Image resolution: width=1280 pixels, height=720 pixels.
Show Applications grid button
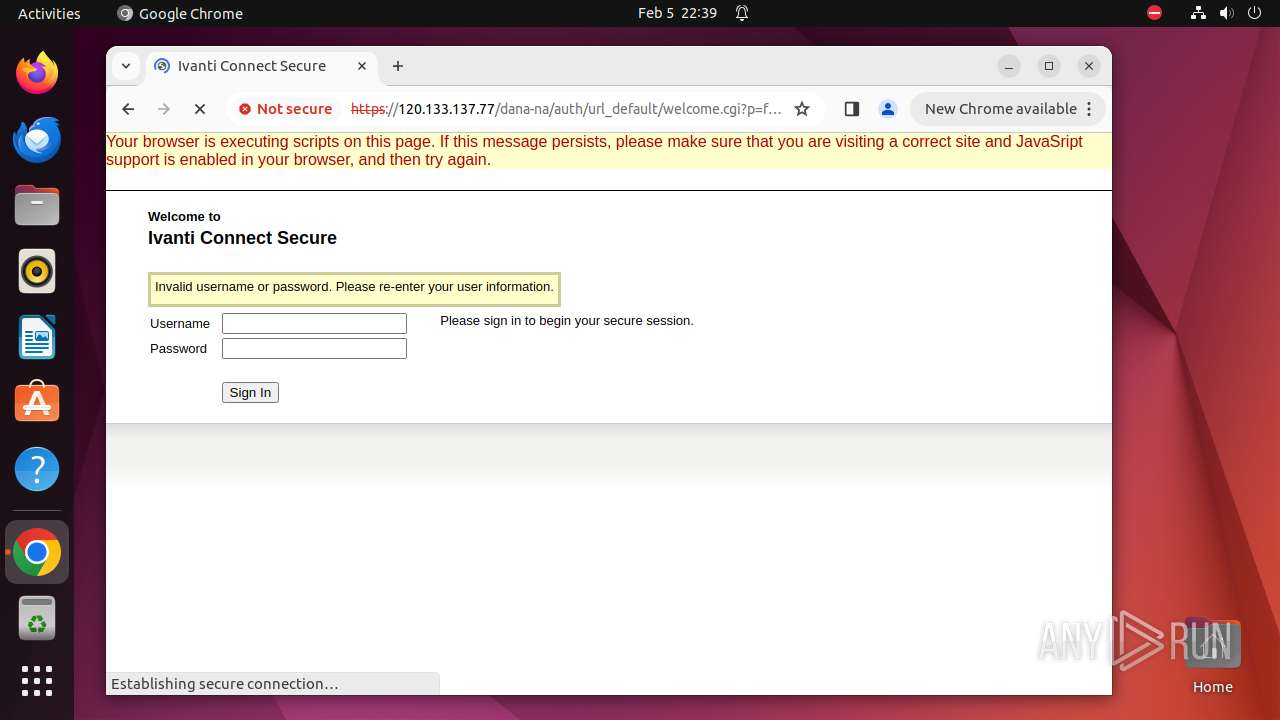[x=37, y=681]
